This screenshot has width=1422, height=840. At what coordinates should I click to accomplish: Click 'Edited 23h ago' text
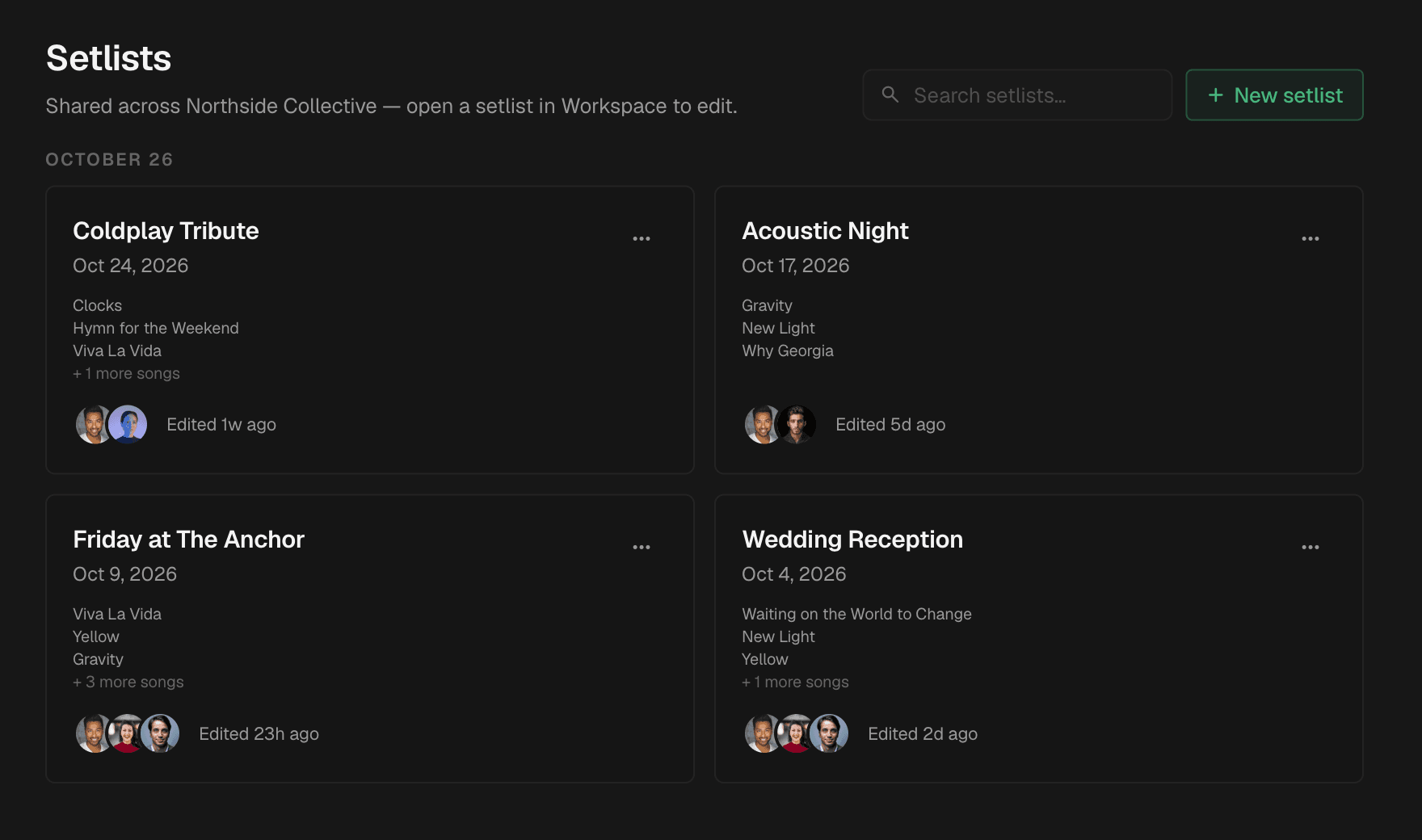[259, 733]
